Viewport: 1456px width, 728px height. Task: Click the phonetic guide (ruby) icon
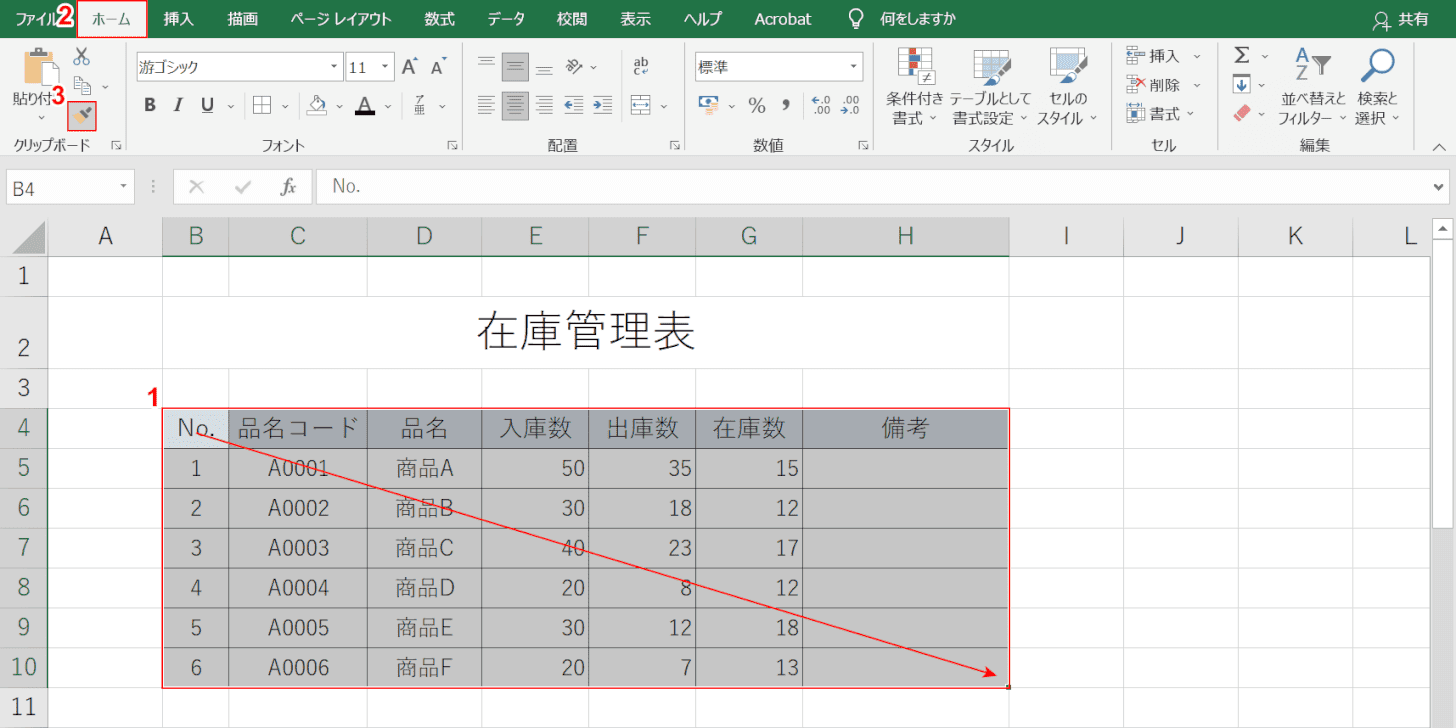point(420,105)
